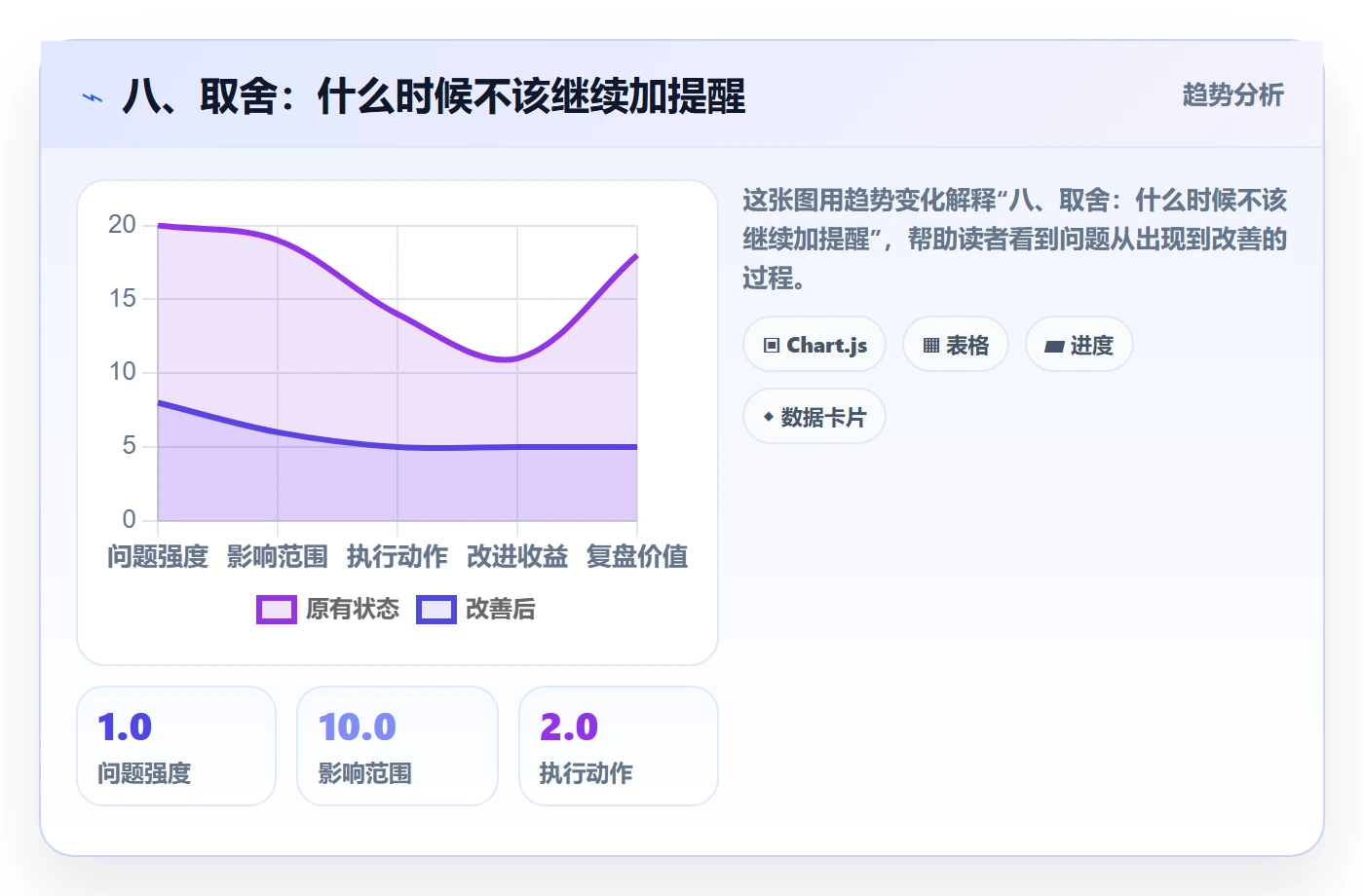The image size is (1364, 896).
Task: Toggle the 原有状态 legend color box
Action: pos(277,610)
